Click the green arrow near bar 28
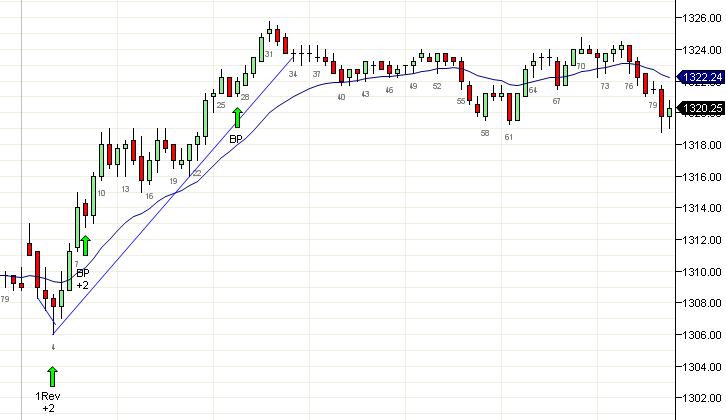 [x=237, y=118]
